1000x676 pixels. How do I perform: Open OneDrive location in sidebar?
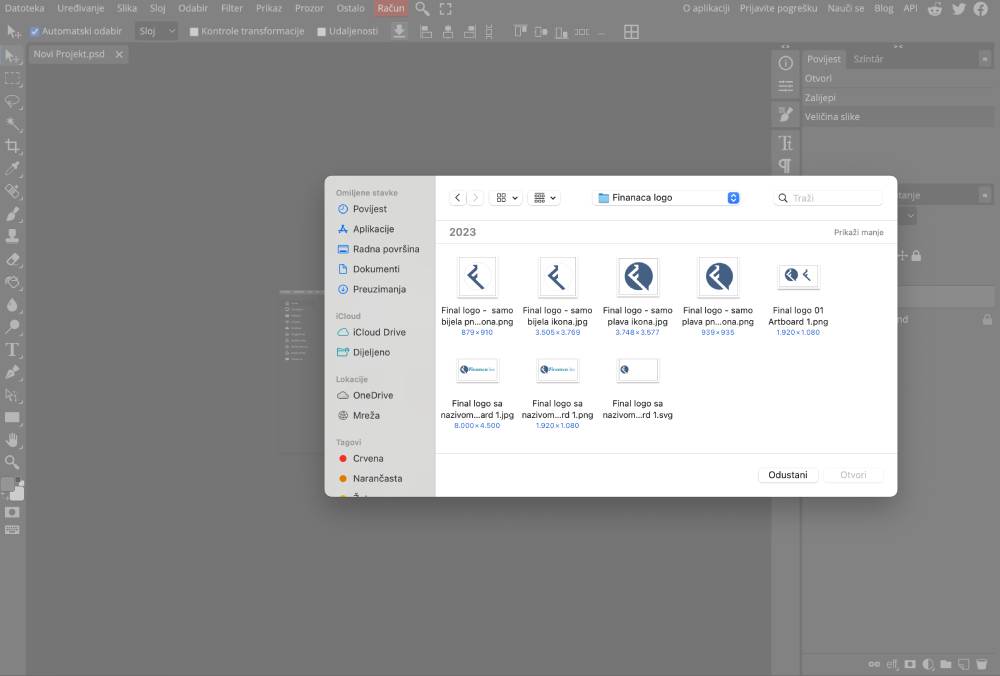(365, 395)
